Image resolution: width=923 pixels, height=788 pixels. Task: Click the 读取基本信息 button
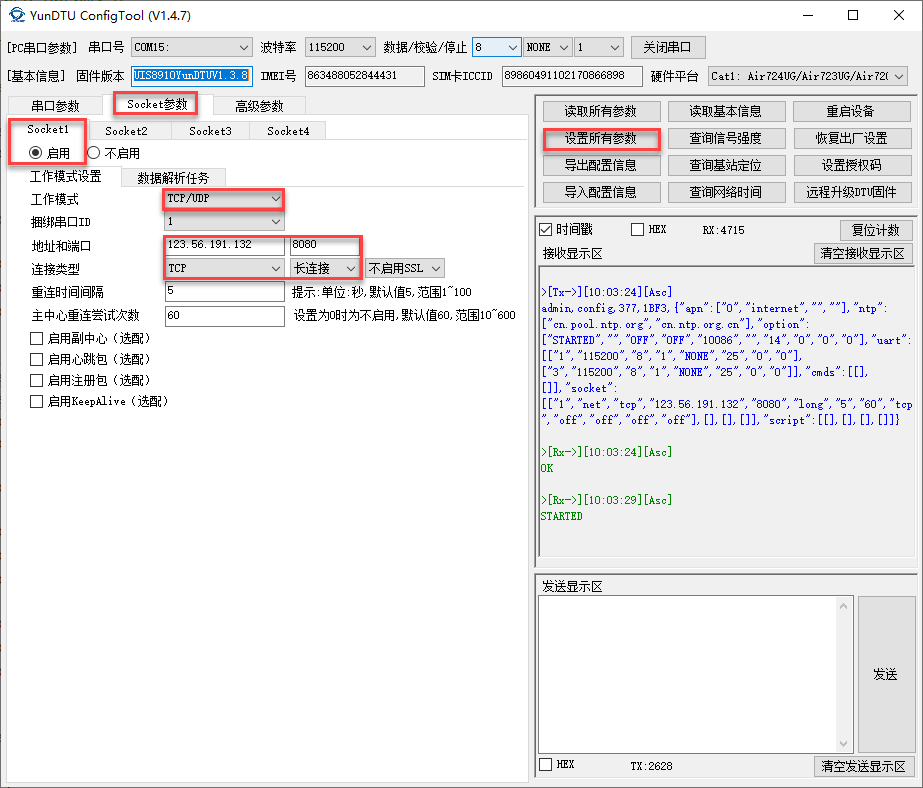click(726, 111)
